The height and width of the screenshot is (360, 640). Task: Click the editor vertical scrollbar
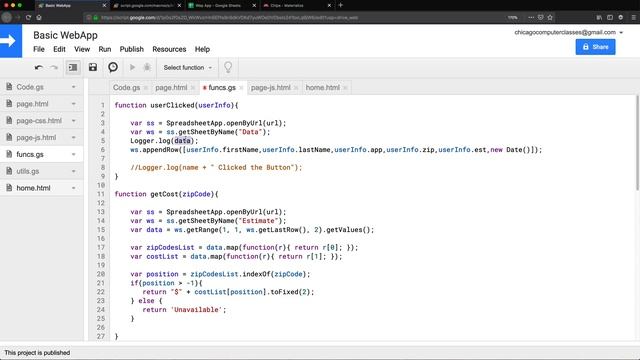coord(637,143)
